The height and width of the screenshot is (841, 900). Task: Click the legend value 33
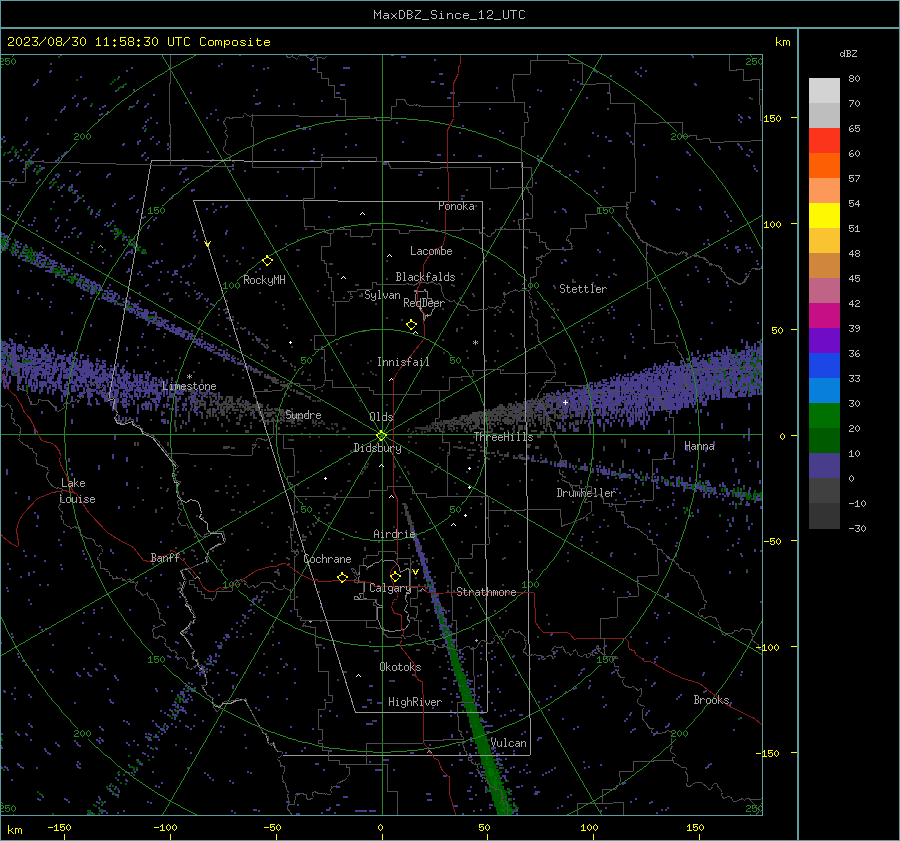coord(855,379)
